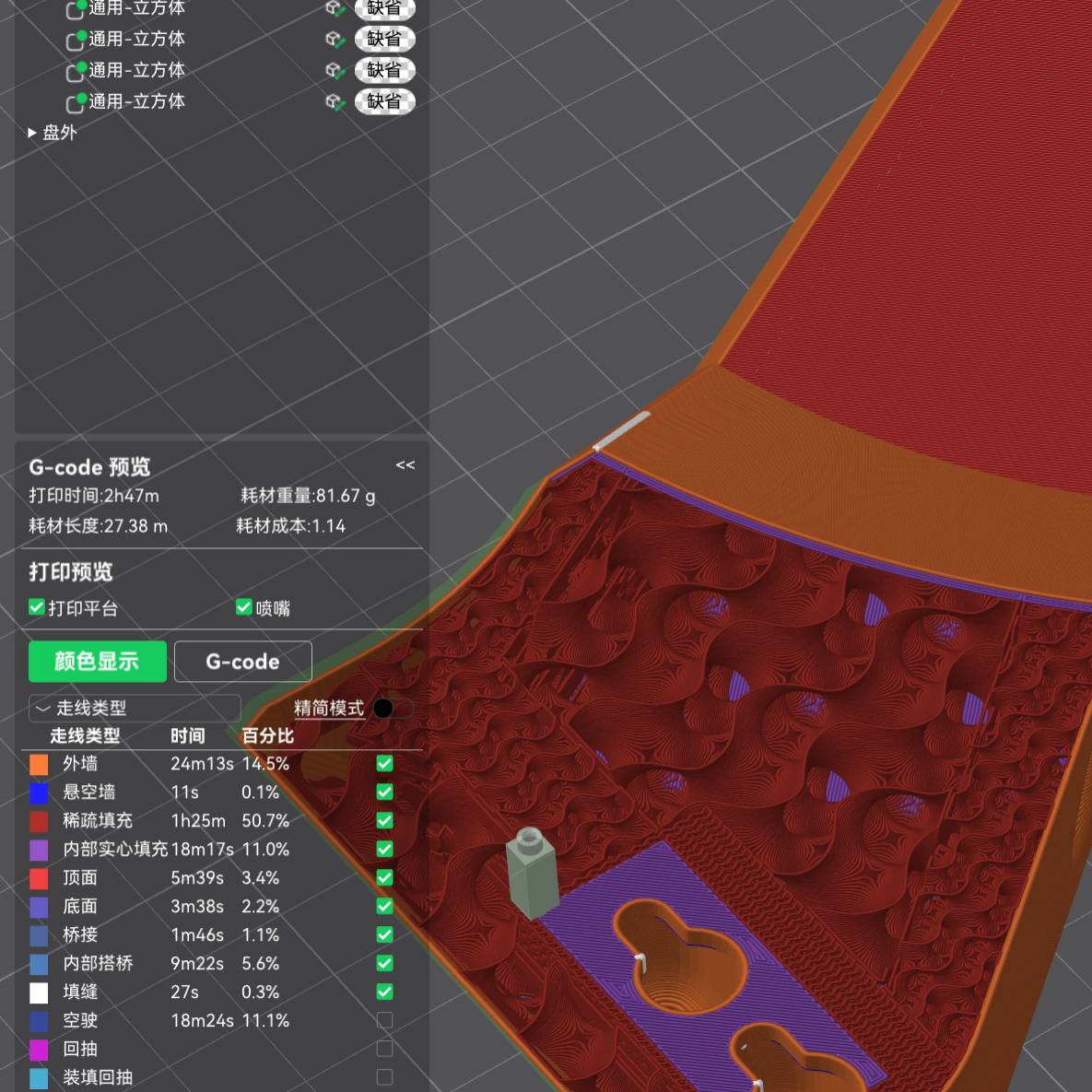Click the dark red 稀疏填充 color swatch
The width and height of the screenshot is (1092, 1092).
click(x=39, y=821)
